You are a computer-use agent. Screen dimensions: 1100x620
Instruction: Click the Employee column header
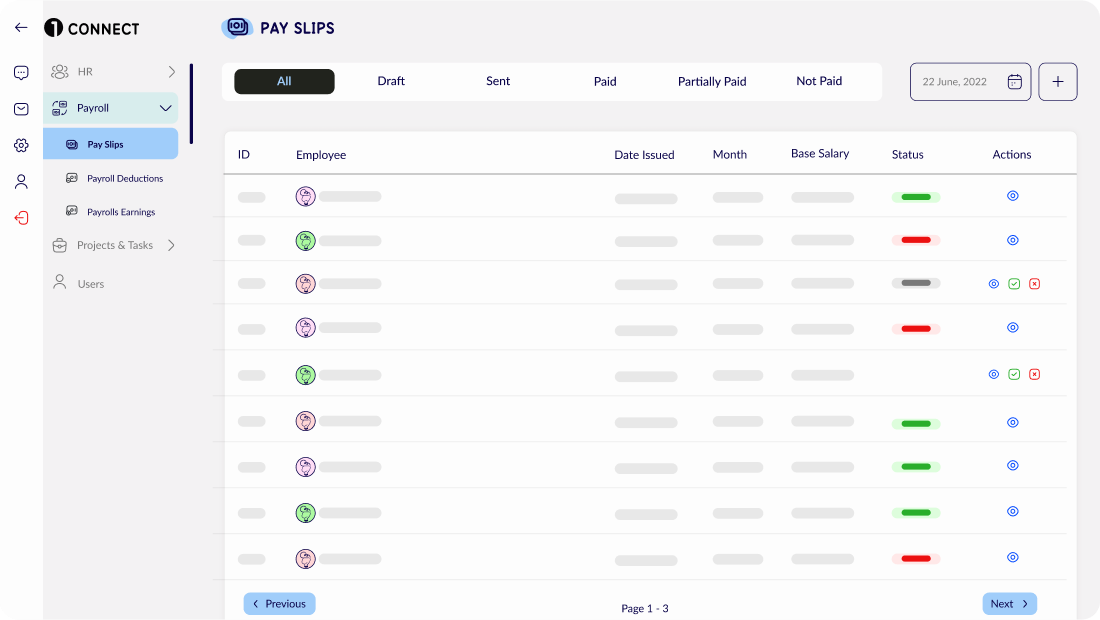[x=321, y=155]
